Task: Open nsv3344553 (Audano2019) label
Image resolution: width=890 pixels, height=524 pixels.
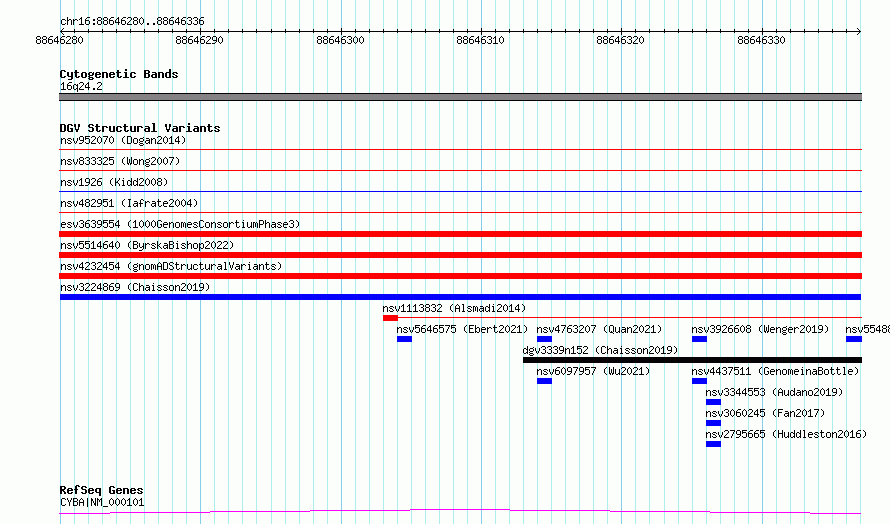Action: click(774, 392)
